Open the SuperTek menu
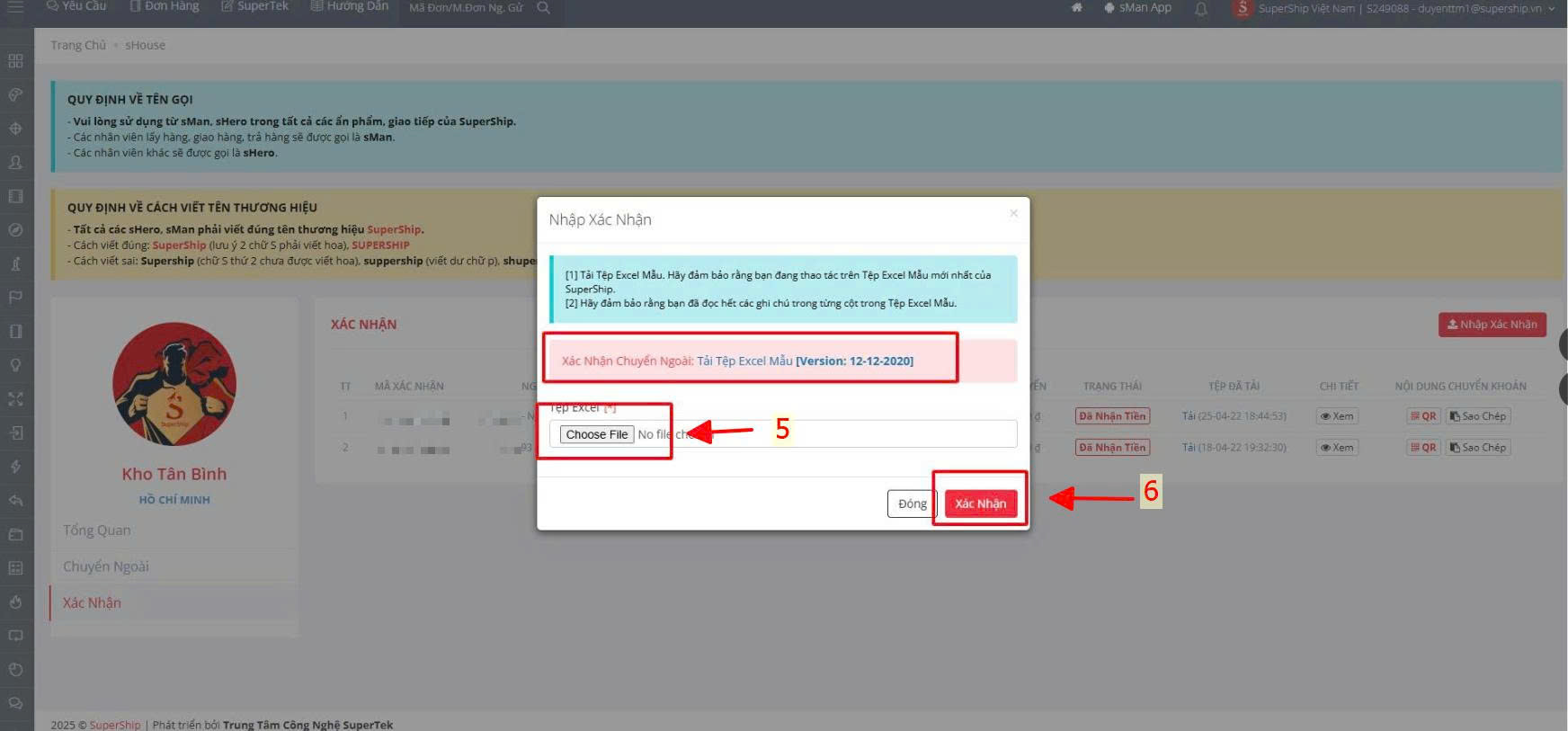The height and width of the screenshot is (731, 1568). coord(255,6)
